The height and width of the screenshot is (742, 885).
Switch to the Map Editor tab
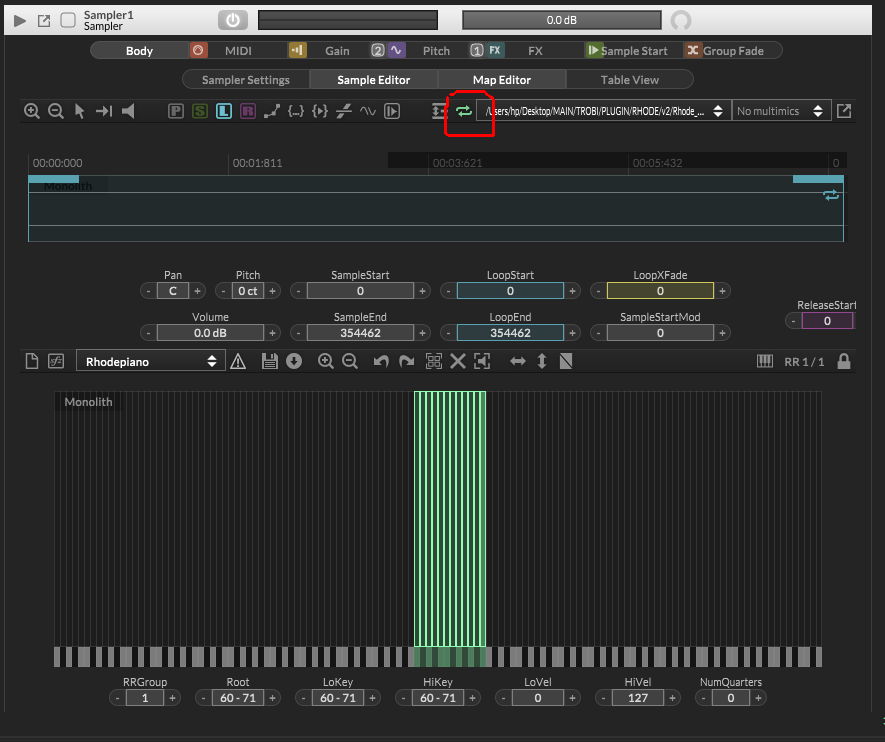[502, 80]
